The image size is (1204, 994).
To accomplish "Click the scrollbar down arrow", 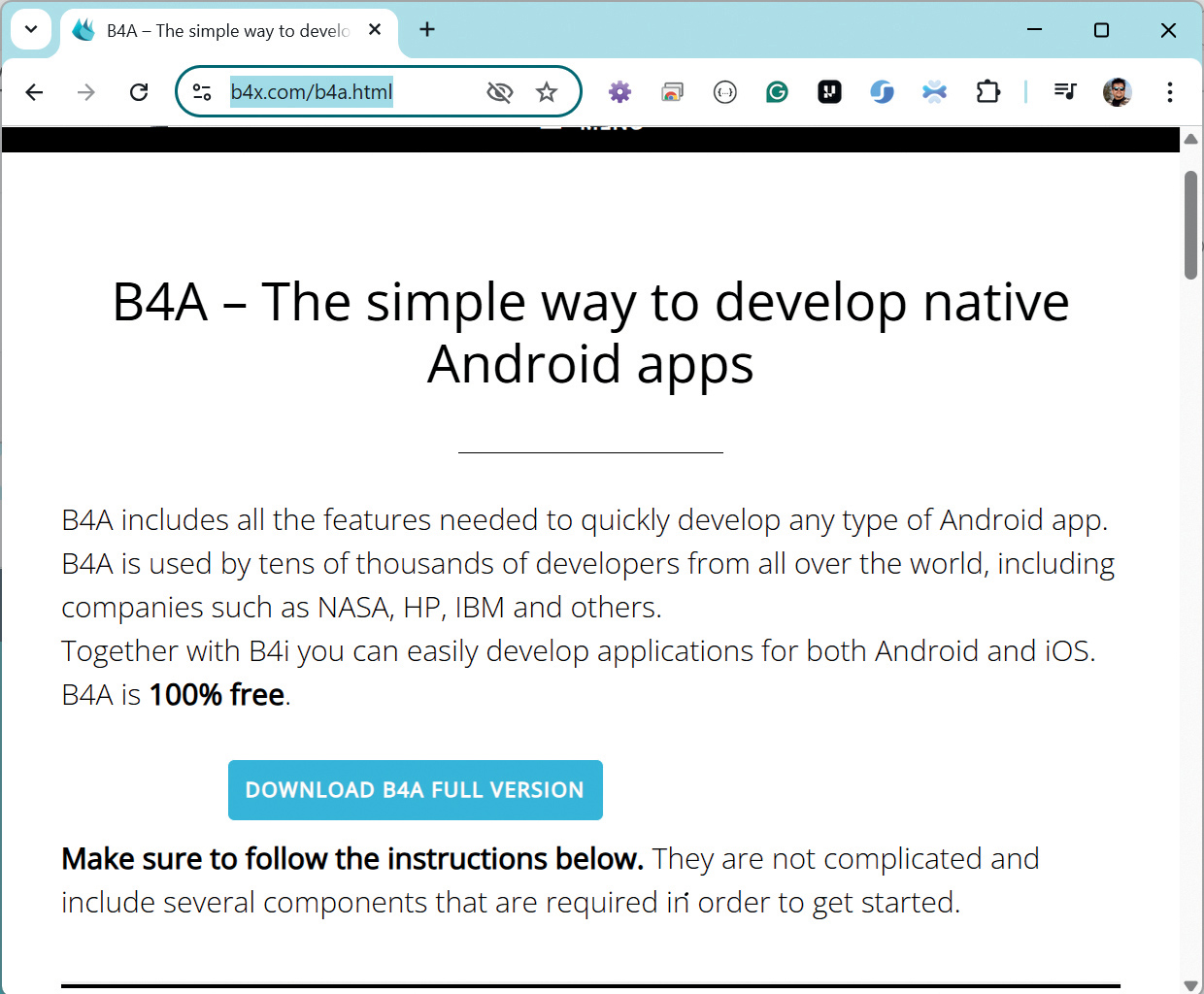I will 1191,985.
